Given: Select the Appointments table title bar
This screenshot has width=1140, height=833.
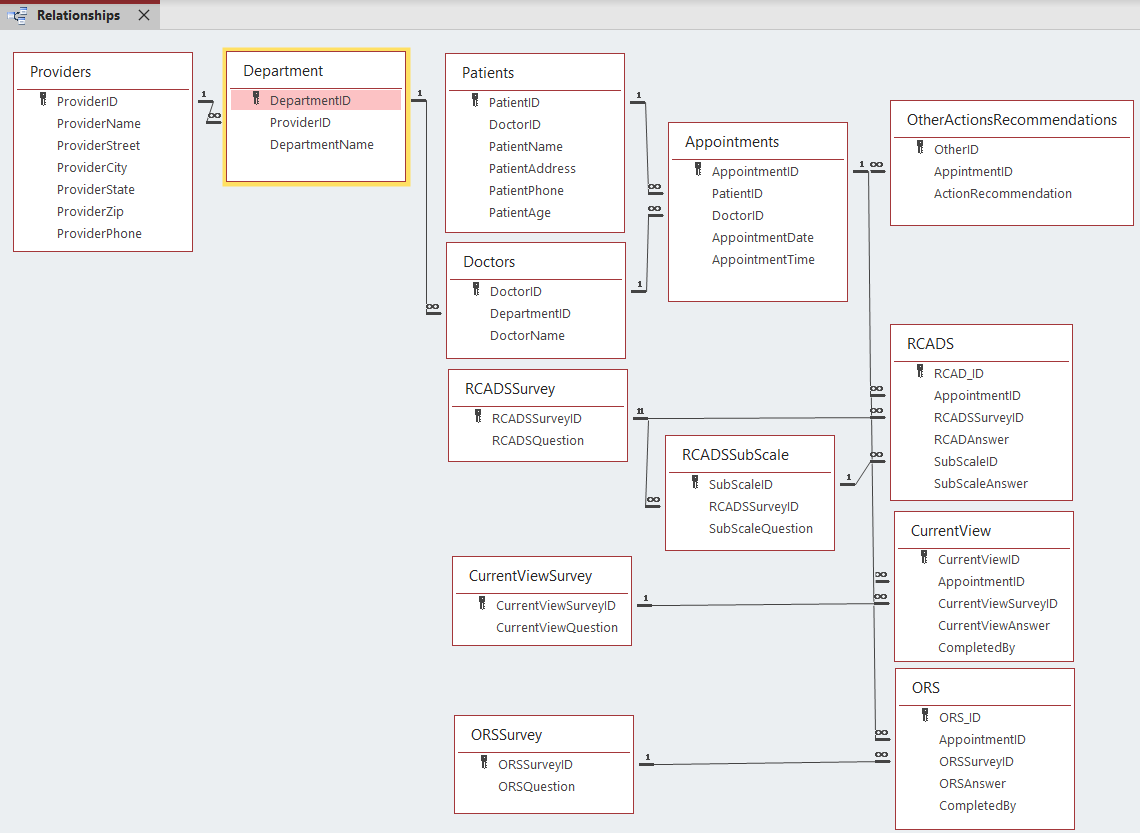Looking at the screenshot, I should click(758, 142).
